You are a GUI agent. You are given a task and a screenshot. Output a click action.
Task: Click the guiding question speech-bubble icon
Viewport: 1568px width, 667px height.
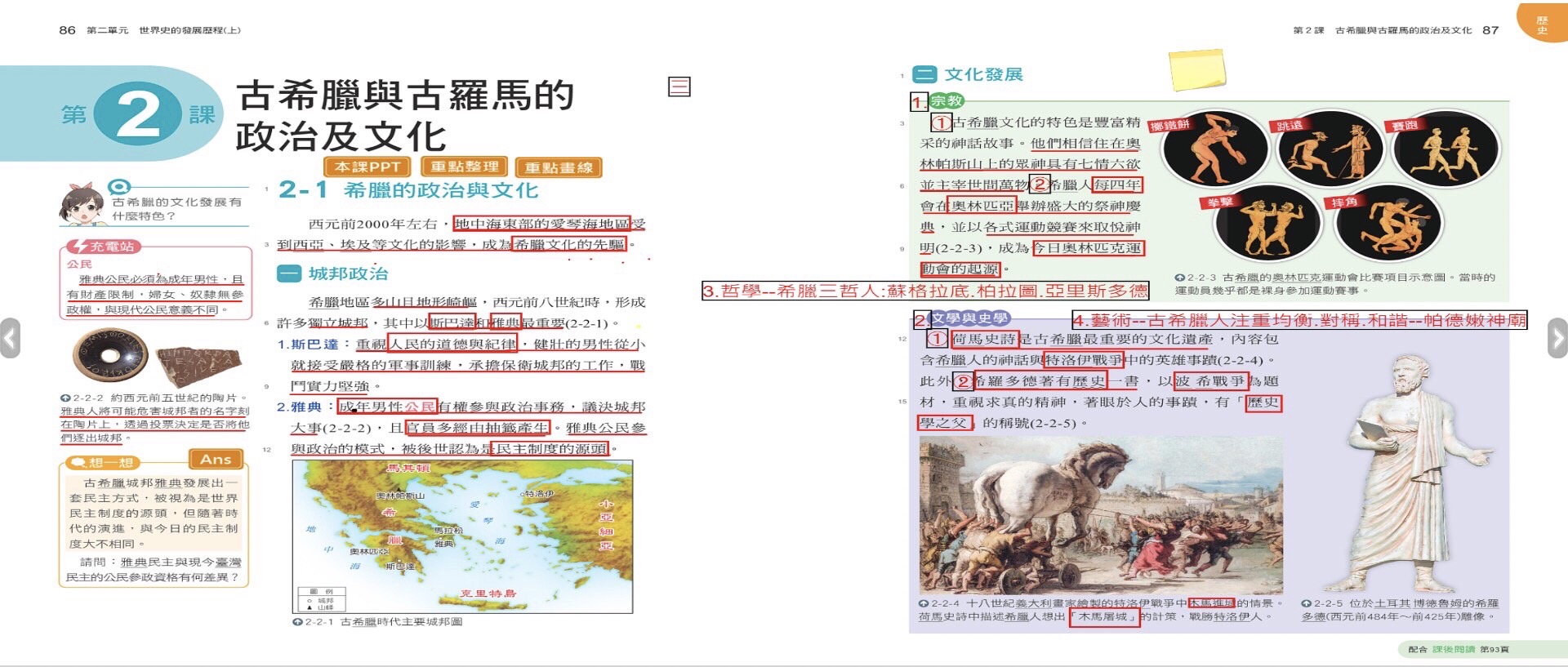point(119,187)
